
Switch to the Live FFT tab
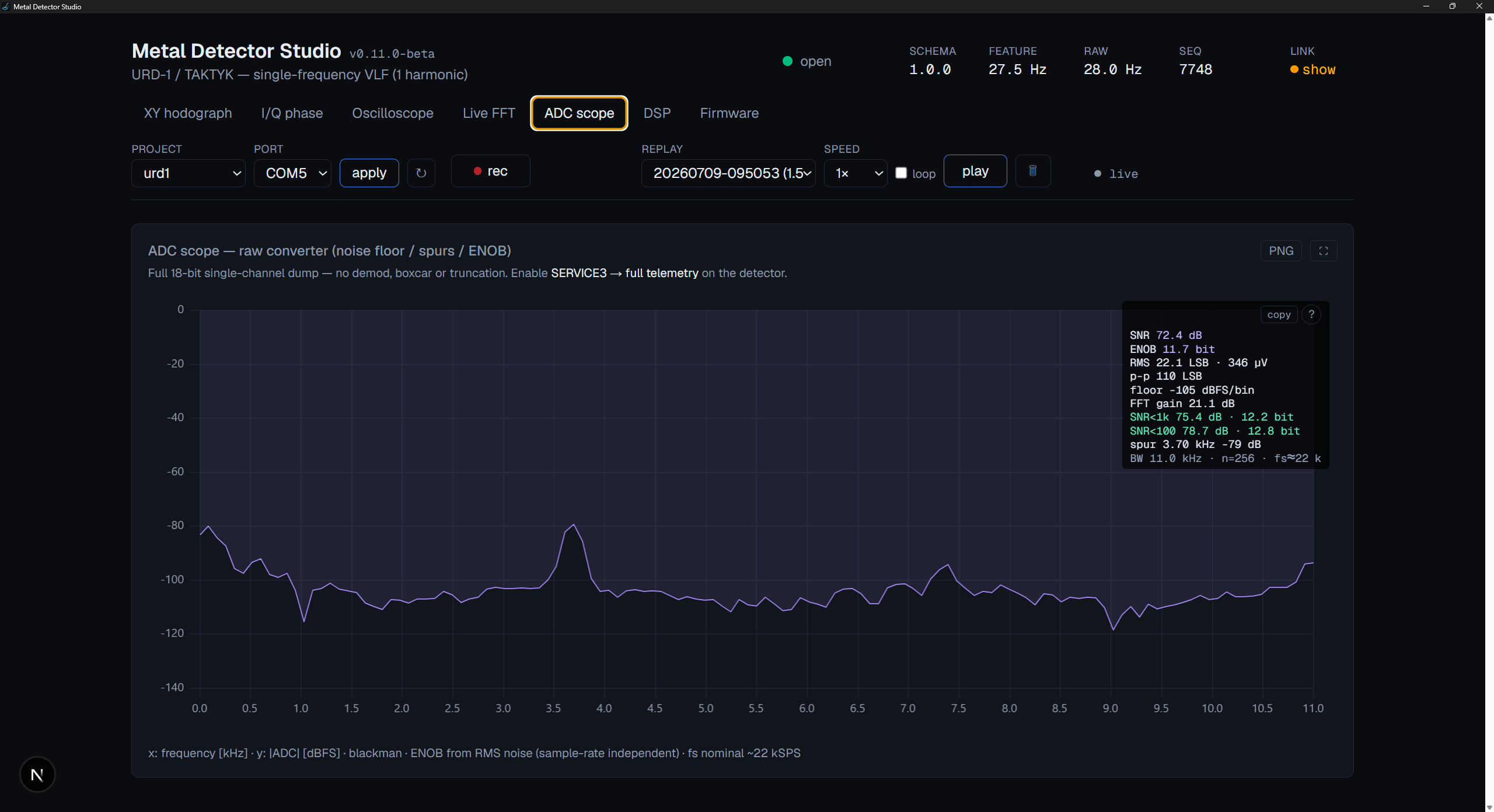tap(488, 113)
